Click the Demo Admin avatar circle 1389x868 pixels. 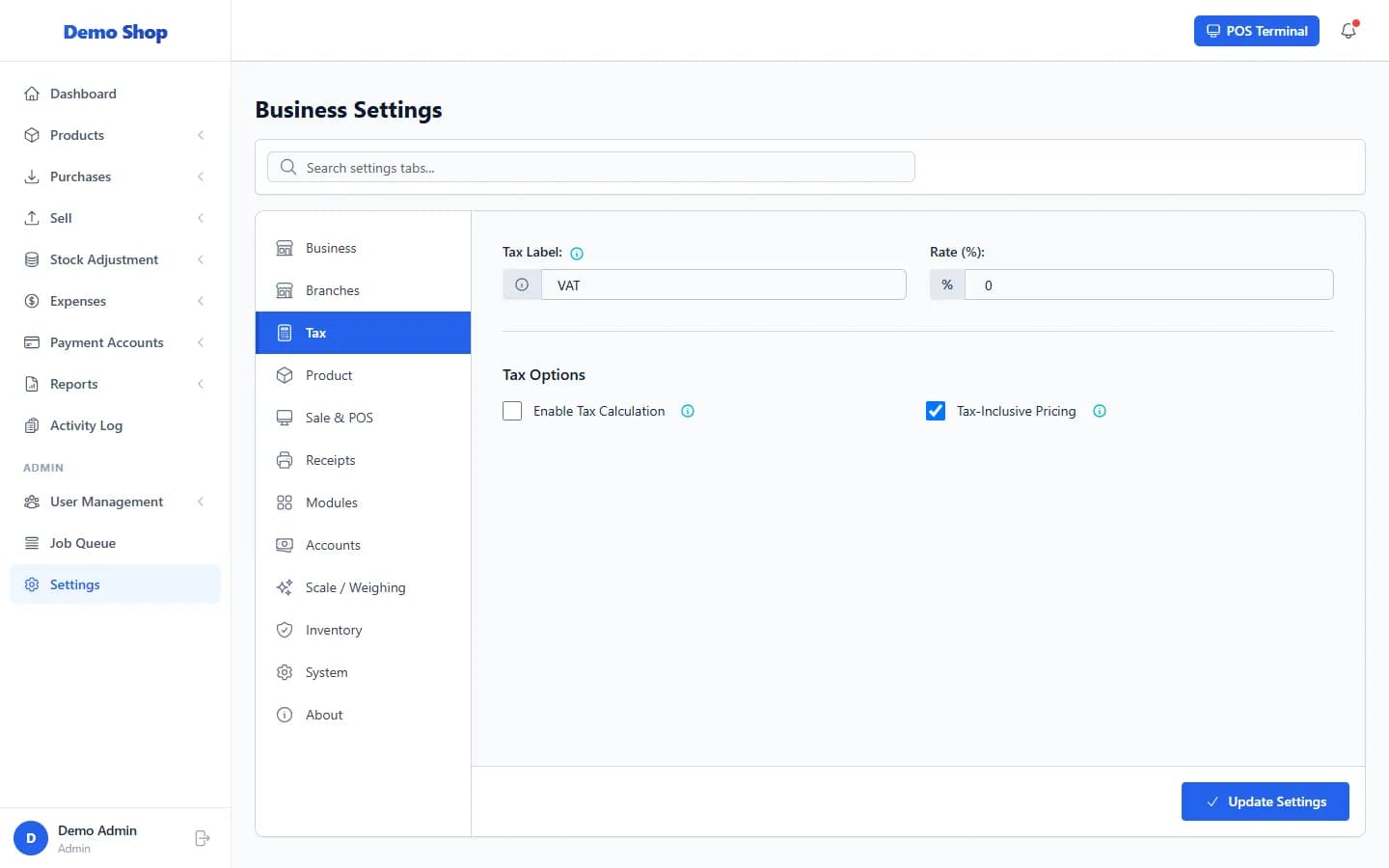point(31,838)
